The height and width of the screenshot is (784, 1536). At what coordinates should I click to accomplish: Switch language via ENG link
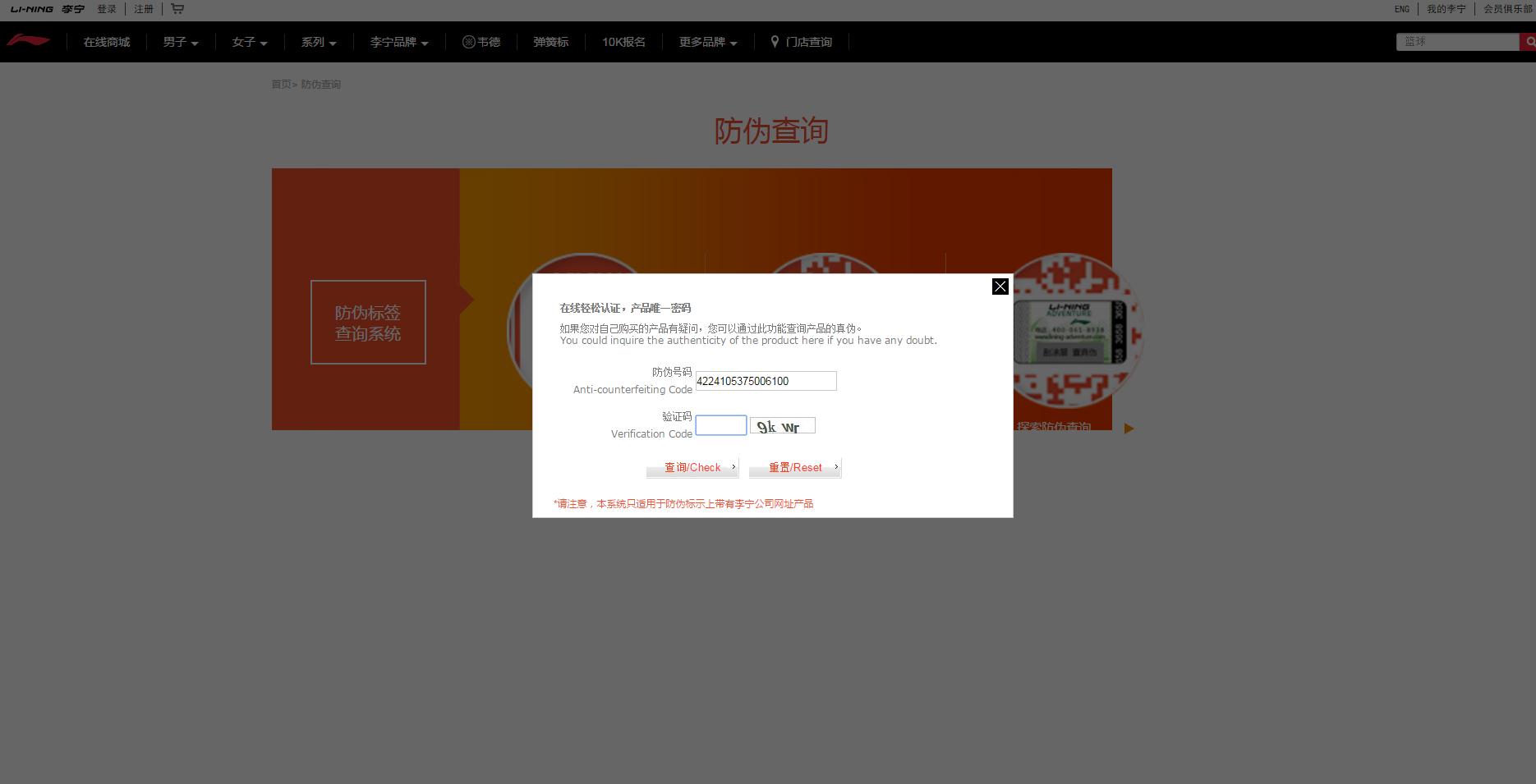pos(1402,9)
